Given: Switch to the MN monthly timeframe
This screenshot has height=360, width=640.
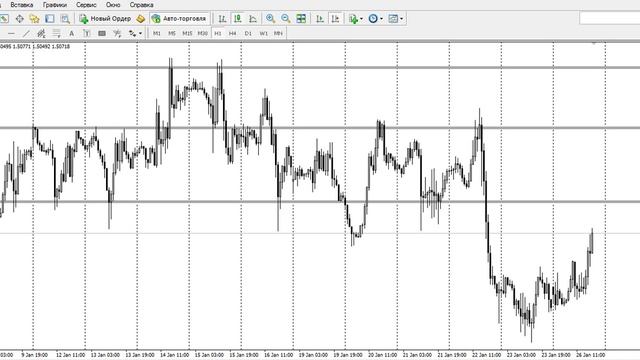Looking at the screenshot, I should coord(278,33).
